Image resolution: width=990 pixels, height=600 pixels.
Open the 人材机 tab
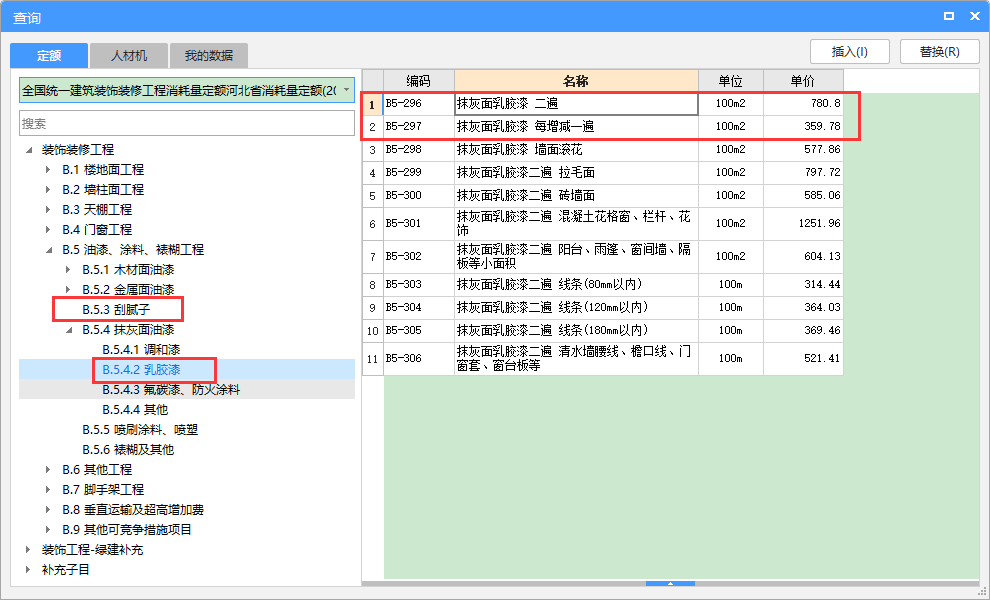pos(129,56)
